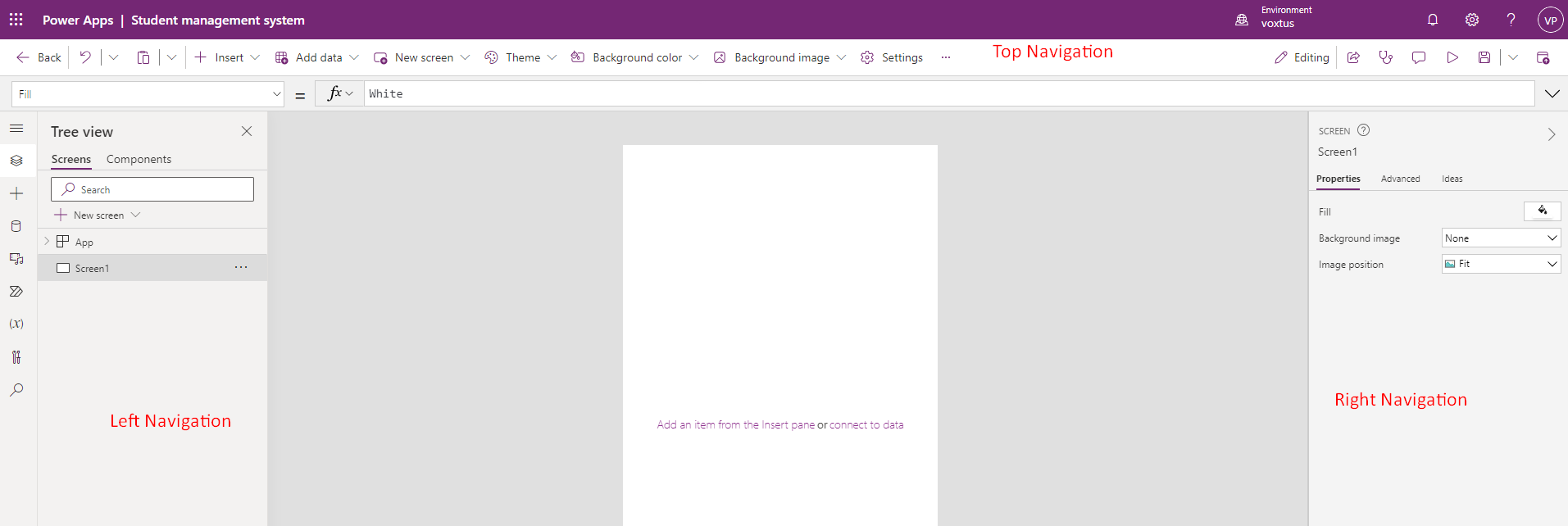Screen dimensions: 1568x526
Task: Collapse the properties pane chevron
Action: [1551, 134]
